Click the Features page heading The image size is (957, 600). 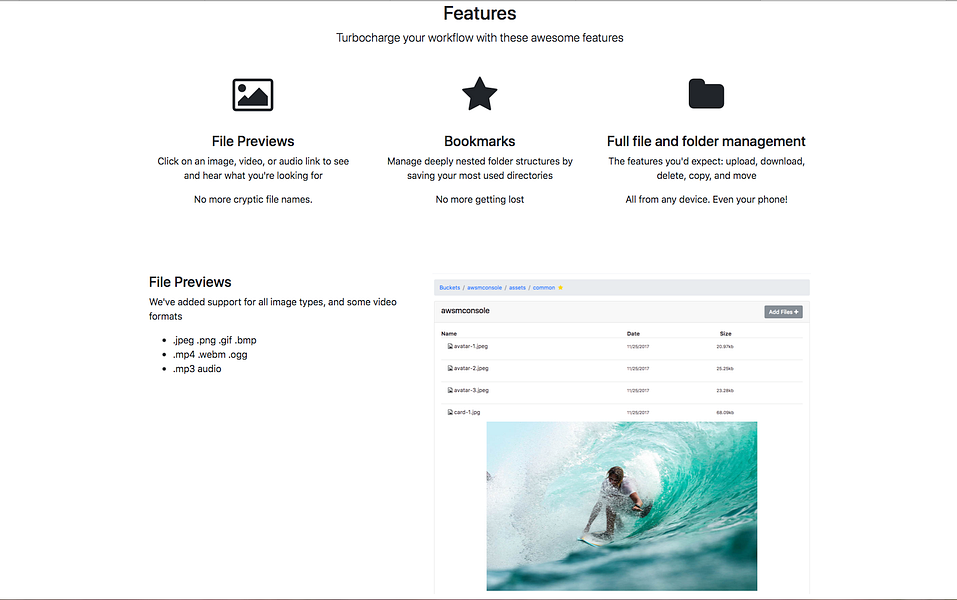(480, 13)
